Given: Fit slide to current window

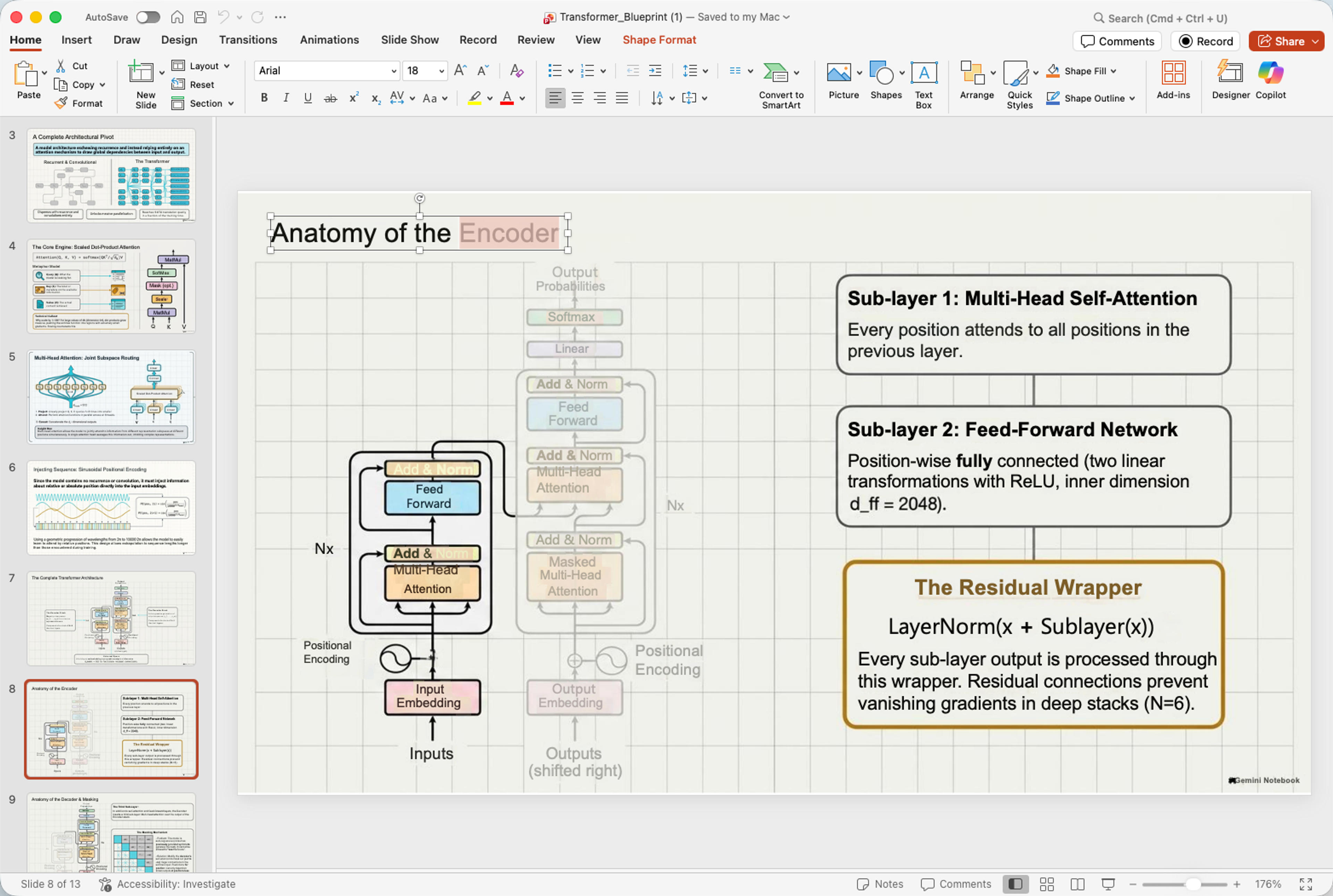Looking at the screenshot, I should coord(1306,884).
